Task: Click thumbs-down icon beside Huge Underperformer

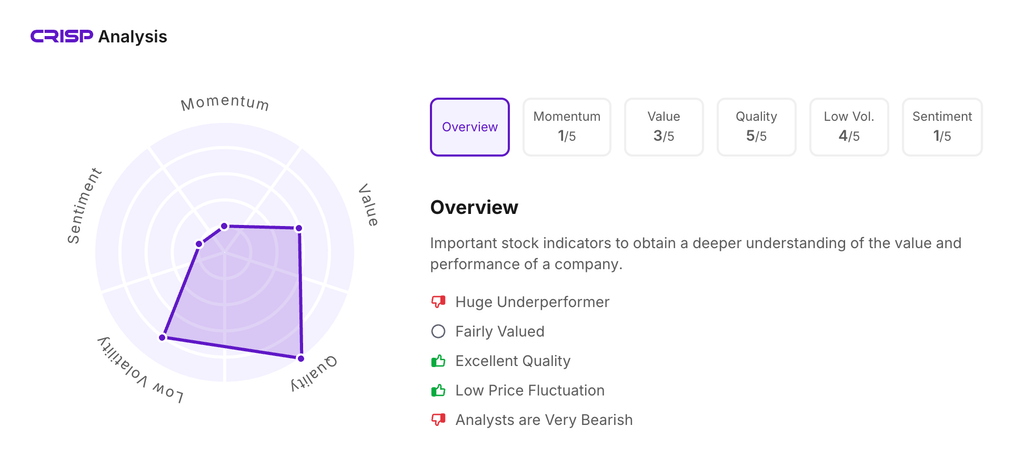Action: pos(438,302)
